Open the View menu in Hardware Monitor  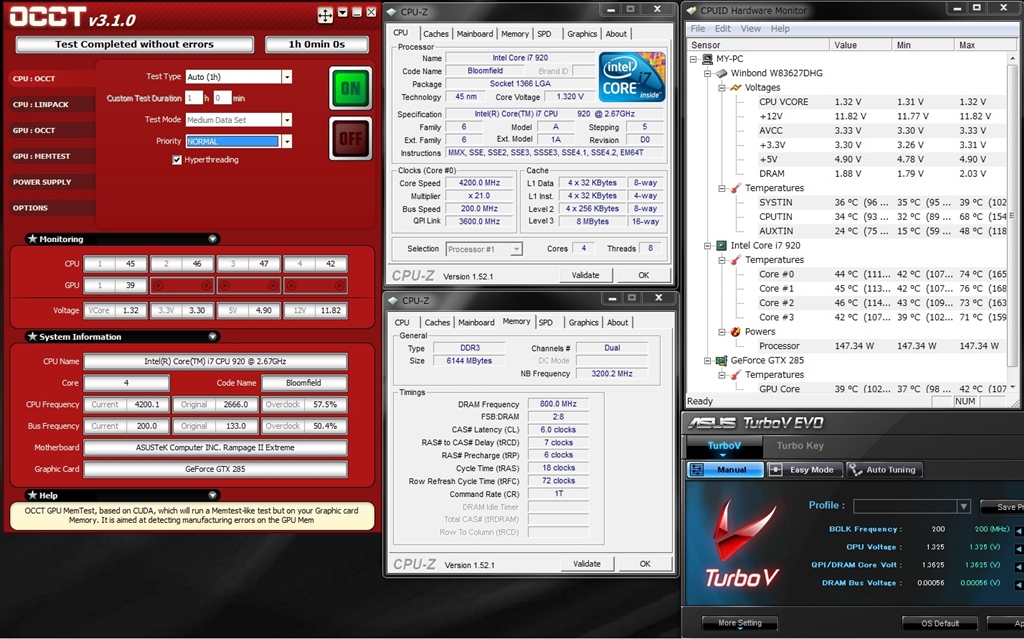tap(751, 29)
